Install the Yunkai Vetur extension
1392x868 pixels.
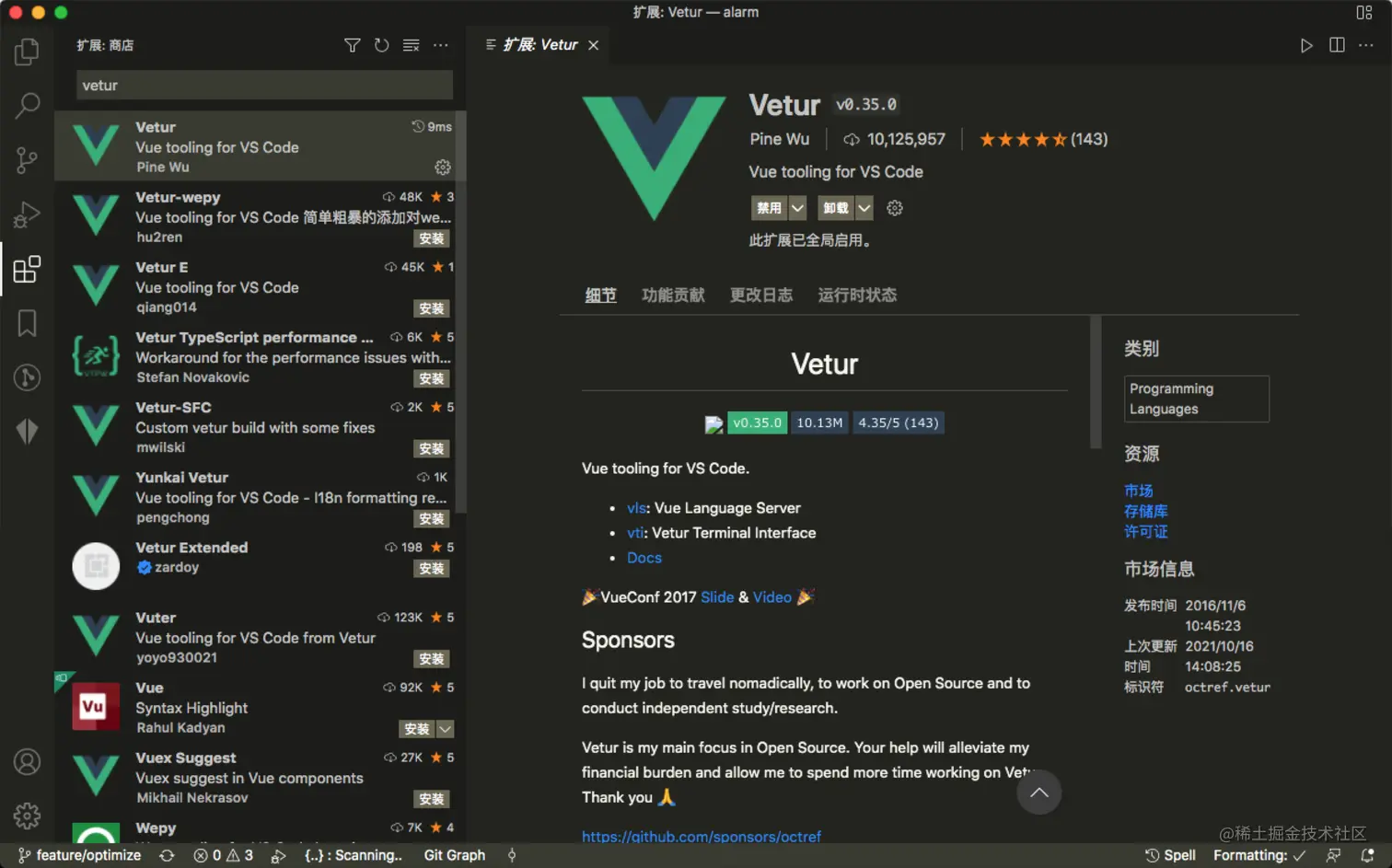pos(432,518)
